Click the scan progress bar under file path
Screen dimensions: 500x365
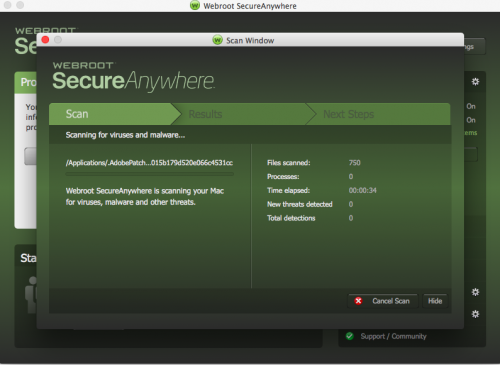point(149,174)
